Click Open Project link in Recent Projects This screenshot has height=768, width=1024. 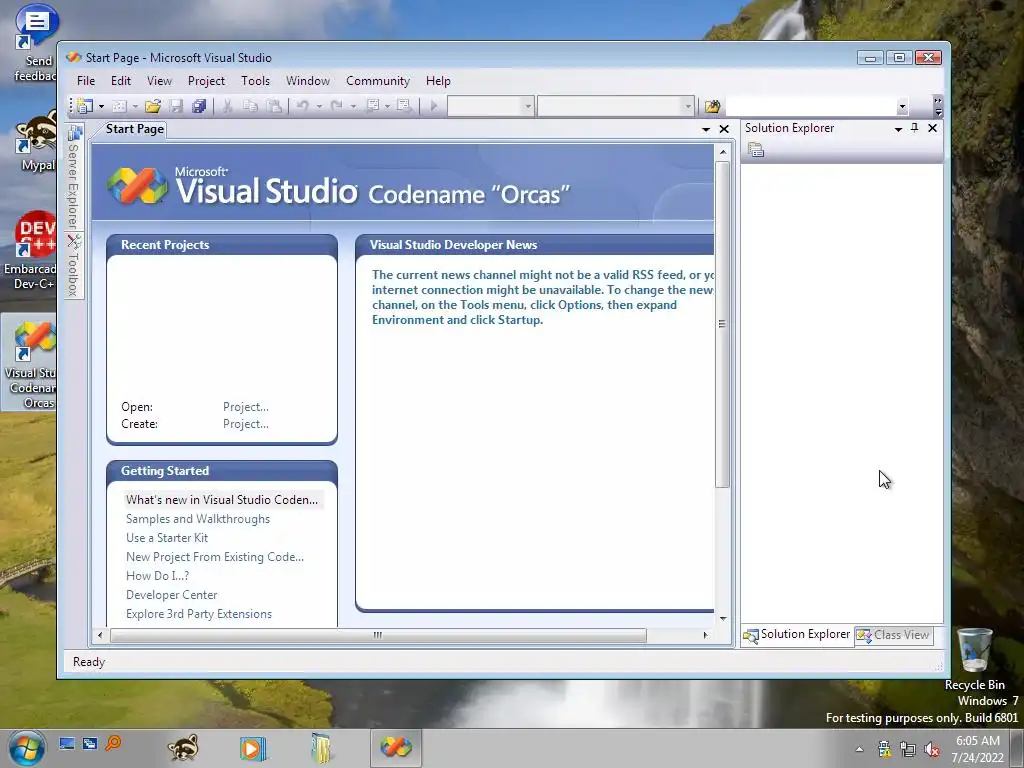click(x=246, y=407)
